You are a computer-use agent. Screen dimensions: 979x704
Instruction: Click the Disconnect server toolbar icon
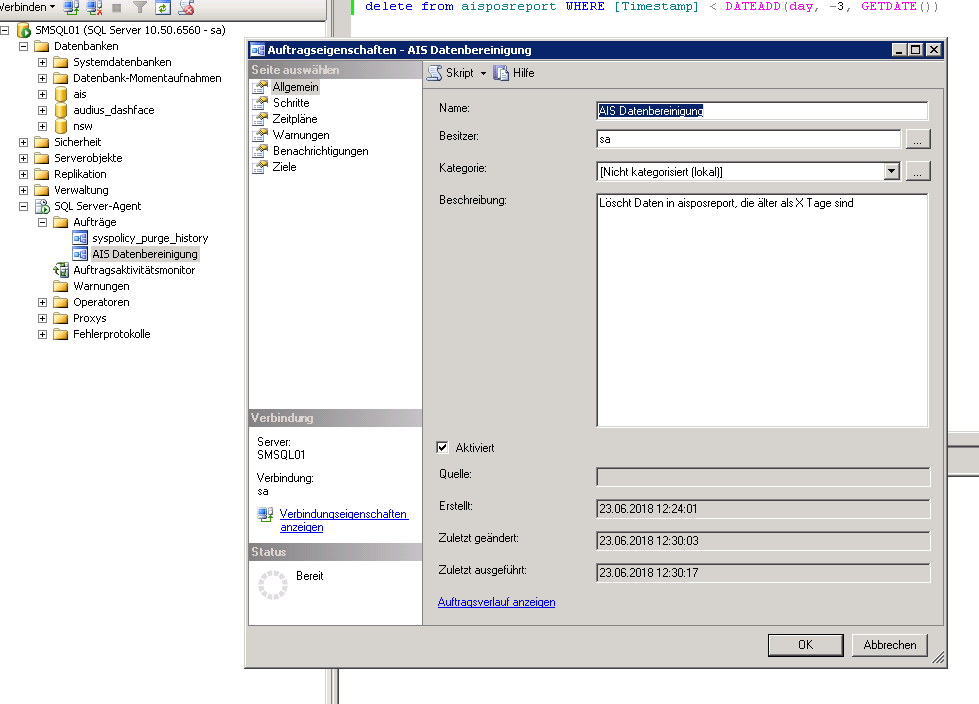94,7
